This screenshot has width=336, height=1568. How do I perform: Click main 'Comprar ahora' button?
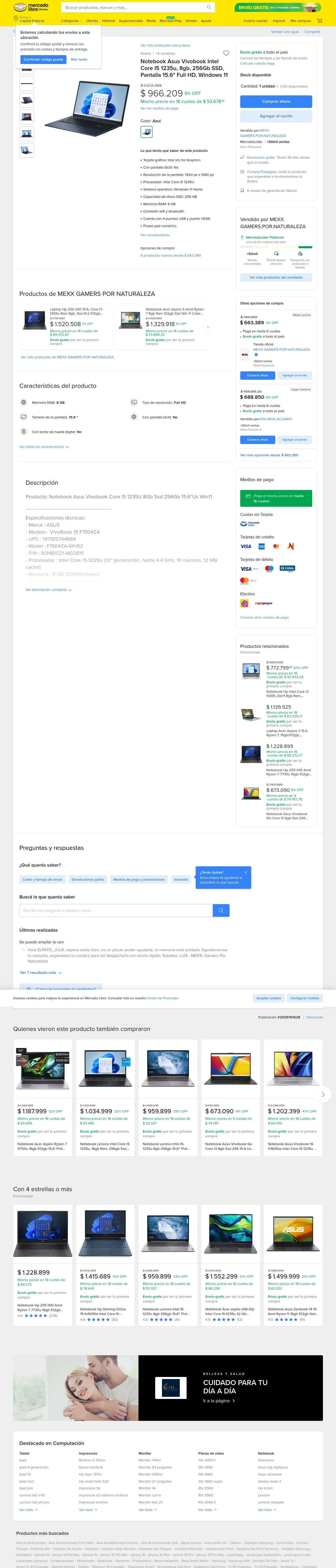(276, 102)
